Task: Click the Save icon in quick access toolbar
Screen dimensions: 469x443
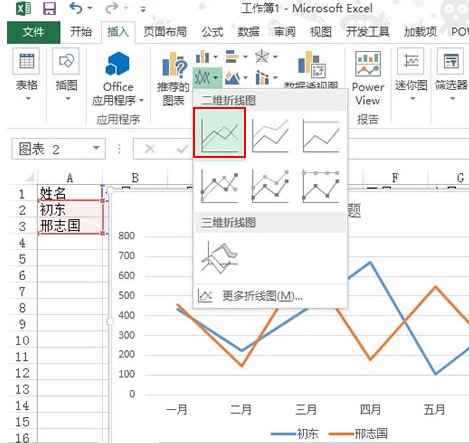Action: (x=49, y=9)
